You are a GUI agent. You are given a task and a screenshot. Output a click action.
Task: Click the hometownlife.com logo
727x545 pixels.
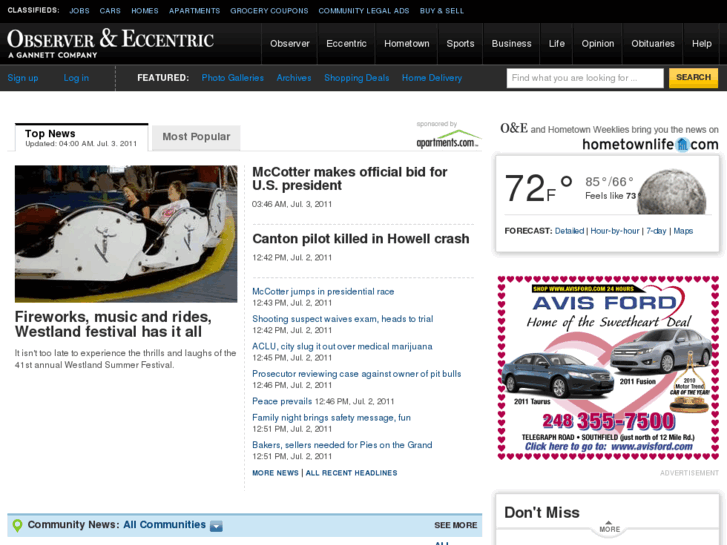click(x=650, y=144)
